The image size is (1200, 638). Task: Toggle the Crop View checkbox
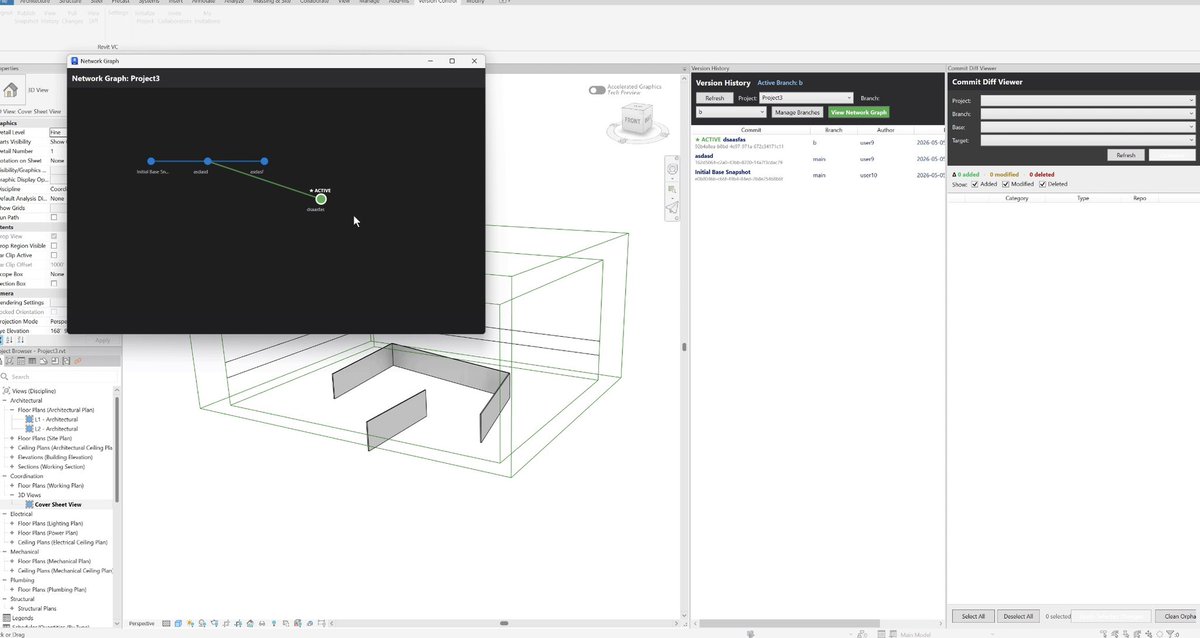(x=54, y=236)
